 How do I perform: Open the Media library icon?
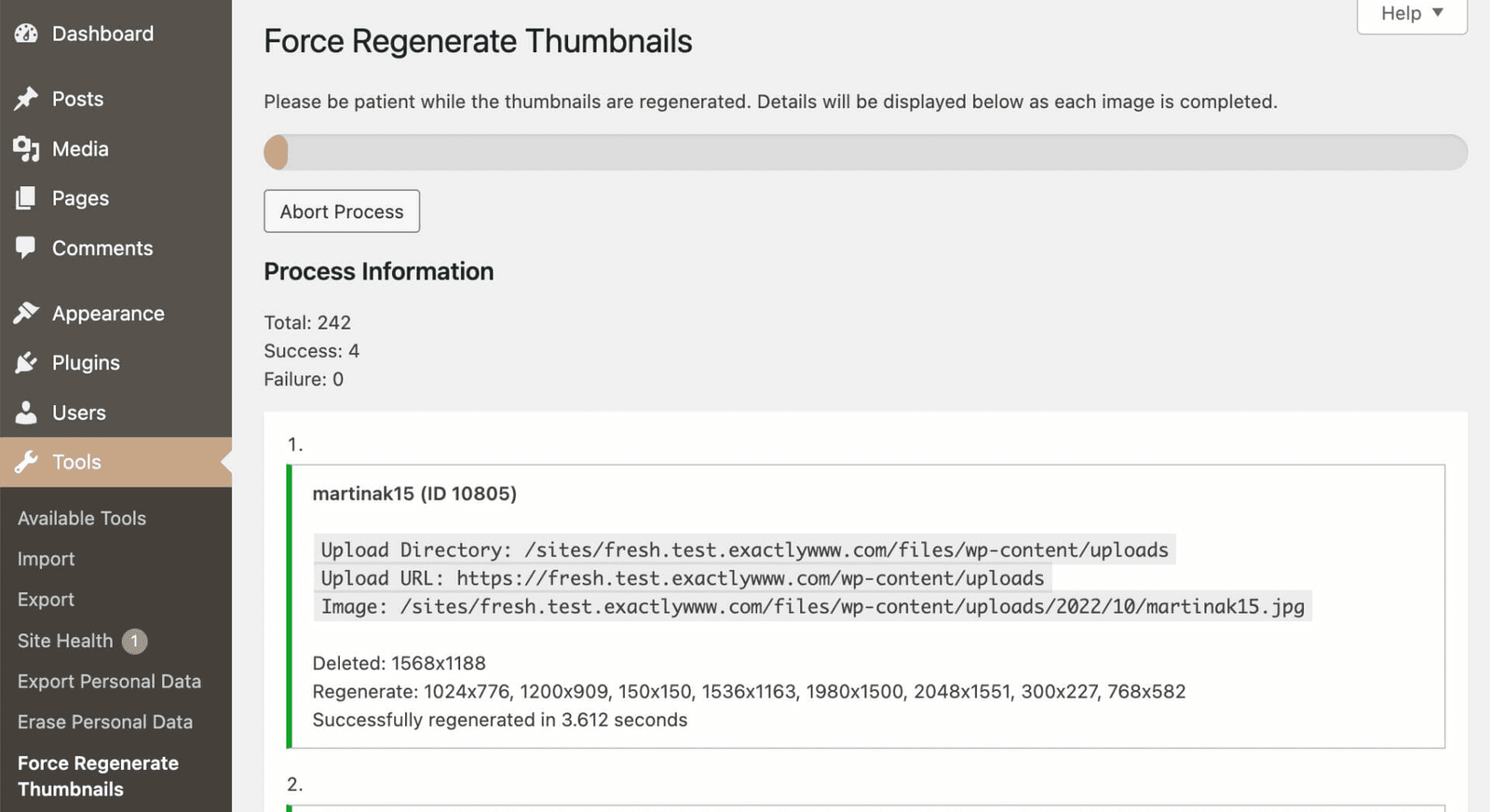coord(25,148)
